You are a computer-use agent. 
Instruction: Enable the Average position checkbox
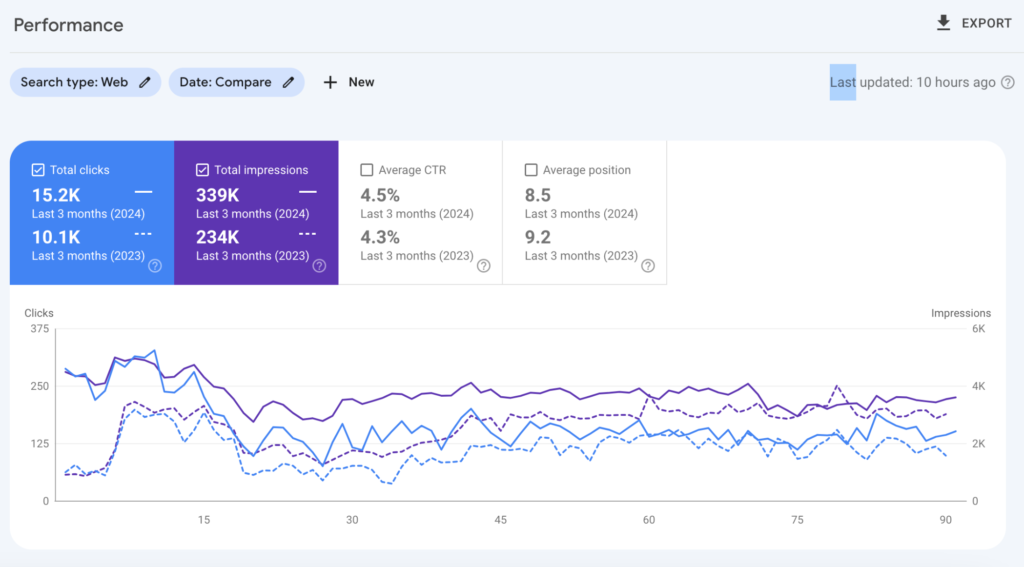tap(531, 170)
